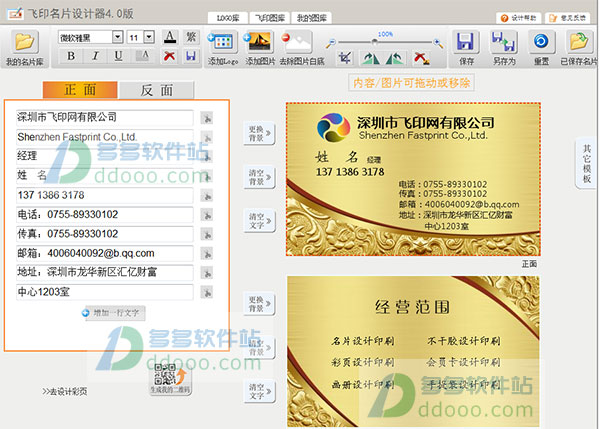Screen dimensions: 600x429
Task: Select the crop image tool icon
Action: point(345,58)
